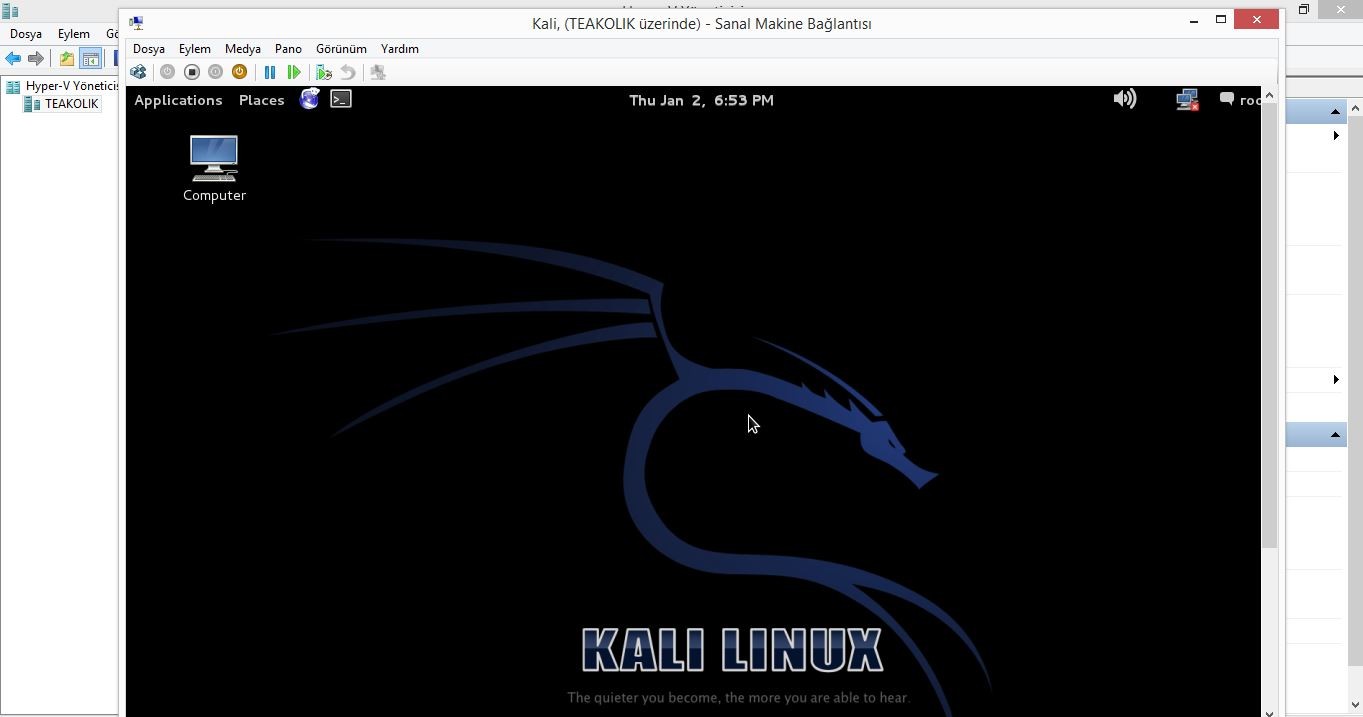Open the Yardım menu

pos(400,49)
